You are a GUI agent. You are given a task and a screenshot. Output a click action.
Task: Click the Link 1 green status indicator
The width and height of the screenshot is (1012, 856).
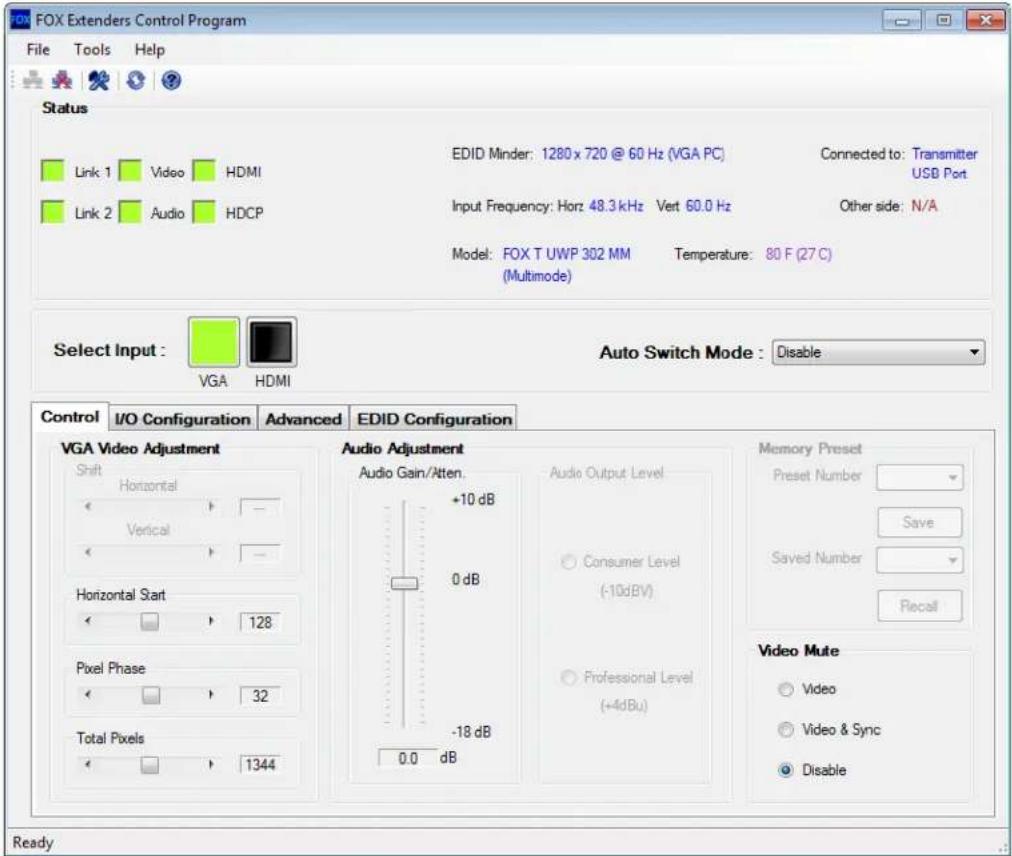(x=52, y=171)
